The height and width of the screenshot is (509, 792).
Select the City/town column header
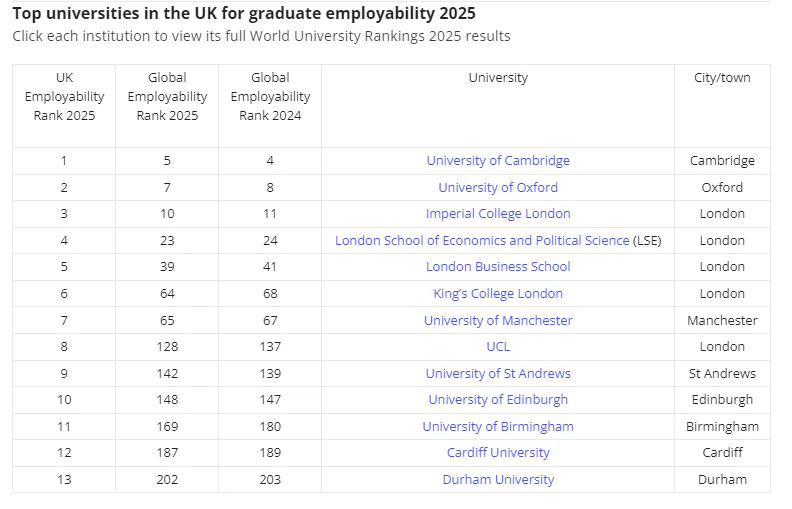pyautogui.click(x=722, y=78)
